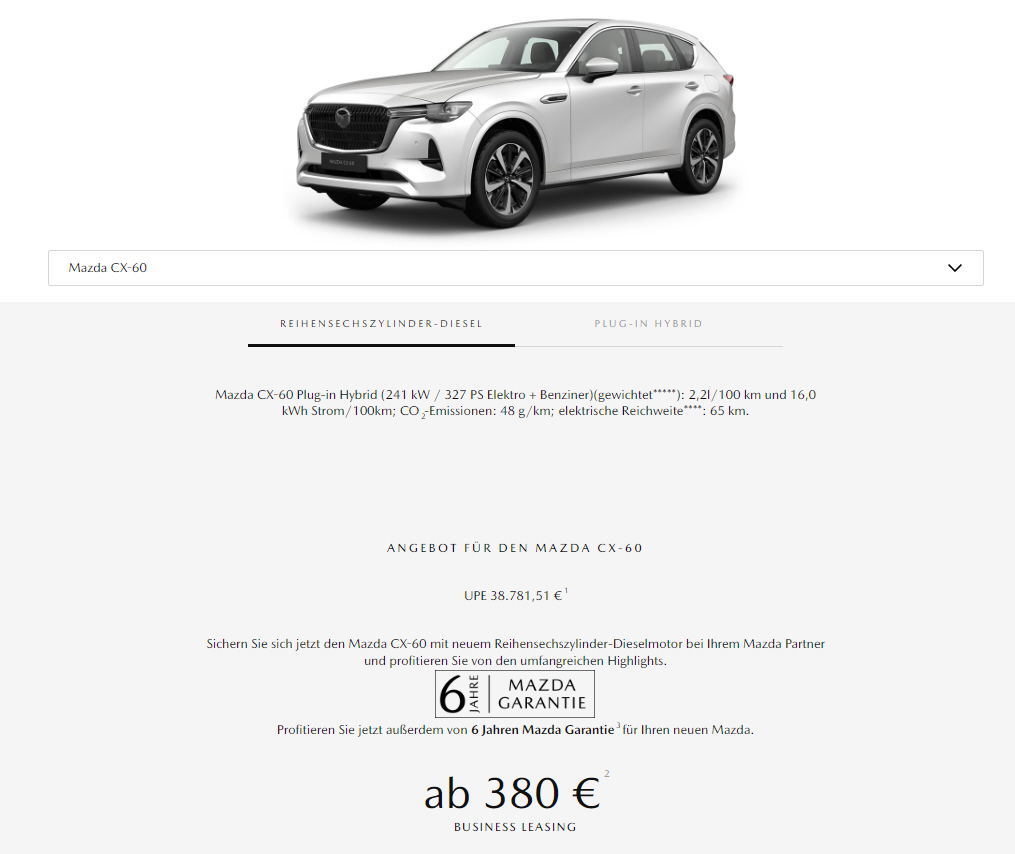The image size is (1015, 854).
Task: Click the ab 380 € leasing price
Action: (512, 793)
